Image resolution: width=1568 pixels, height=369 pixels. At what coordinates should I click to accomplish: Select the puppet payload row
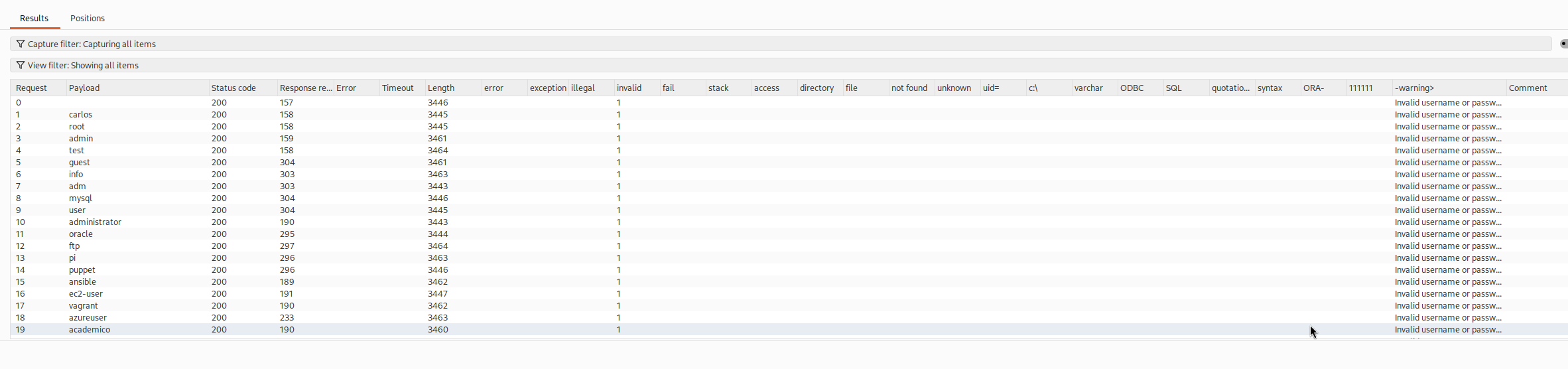tap(789, 269)
